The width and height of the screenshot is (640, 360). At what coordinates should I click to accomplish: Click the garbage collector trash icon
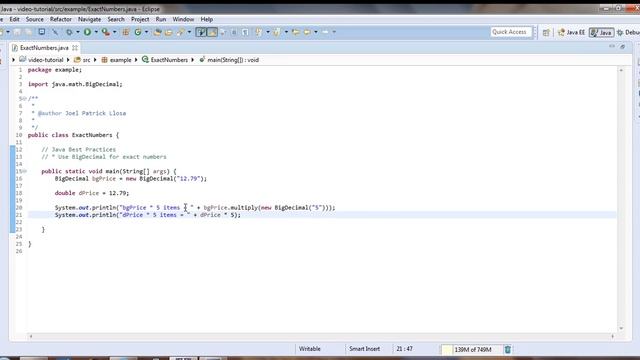click(508, 349)
